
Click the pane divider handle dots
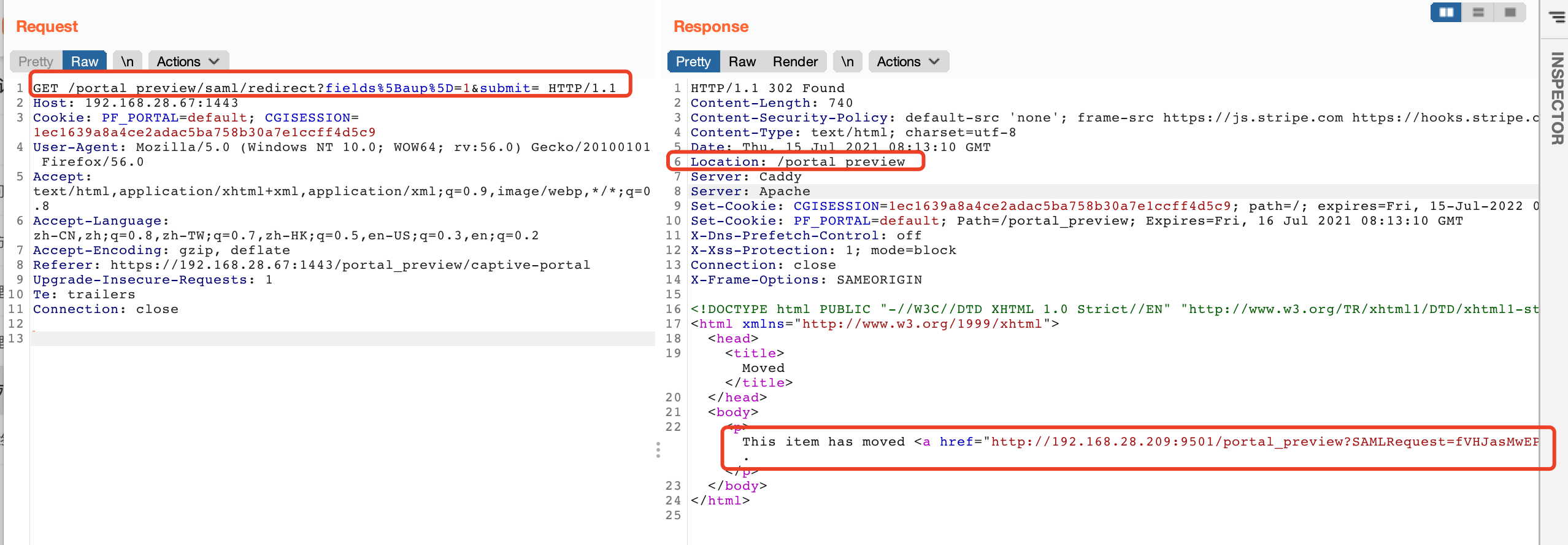click(658, 450)
